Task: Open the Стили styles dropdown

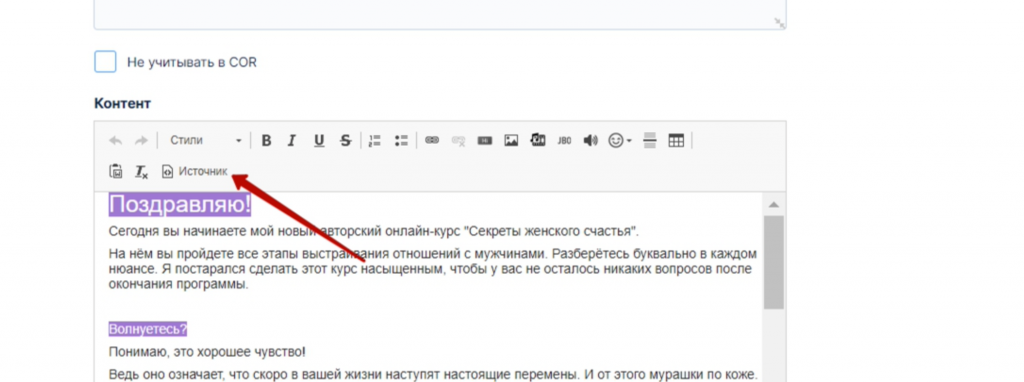Action: [x=205, y=140]
